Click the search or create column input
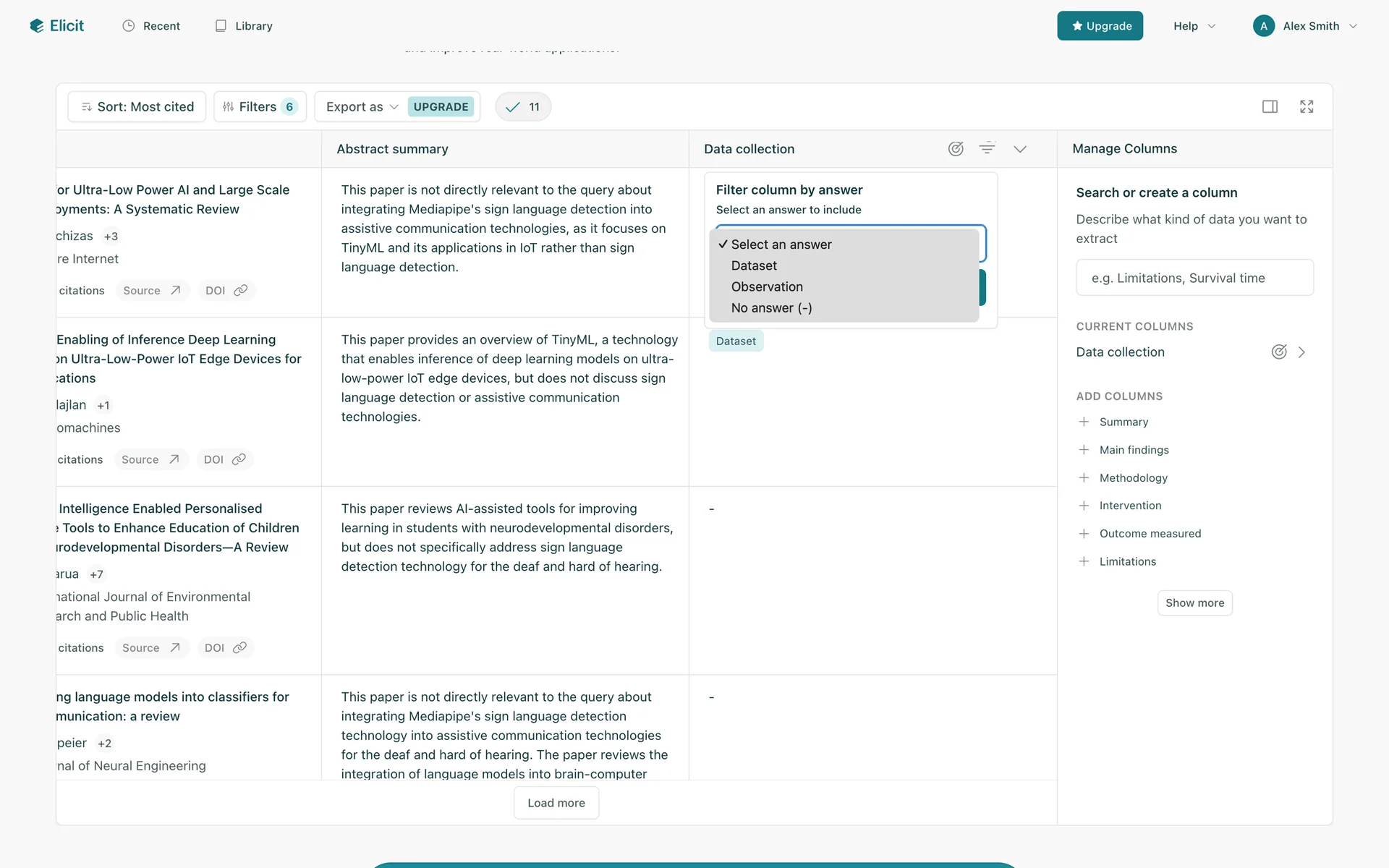The height and width of the screenshot is (868, 1389). click(1194, 278)
